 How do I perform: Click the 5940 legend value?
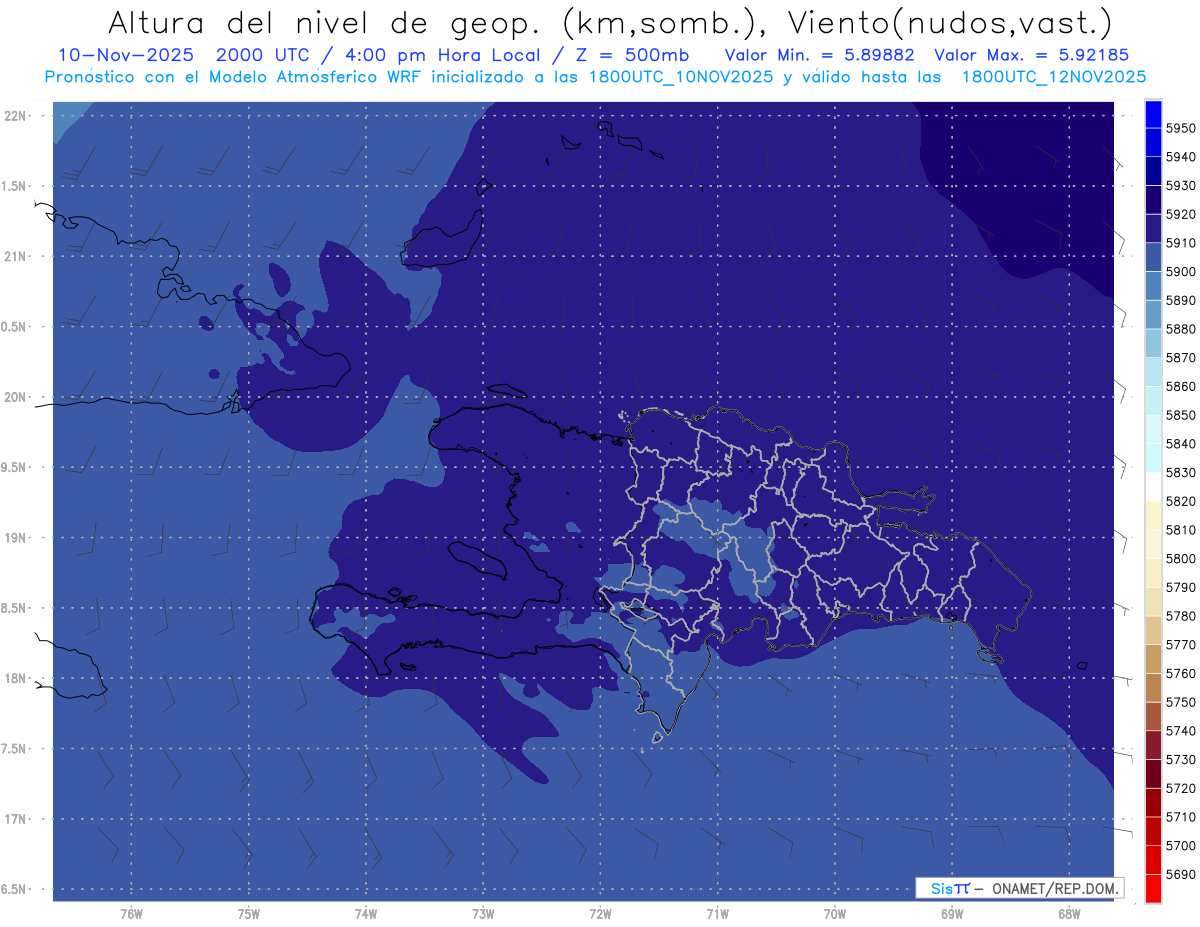point(1180,157)
